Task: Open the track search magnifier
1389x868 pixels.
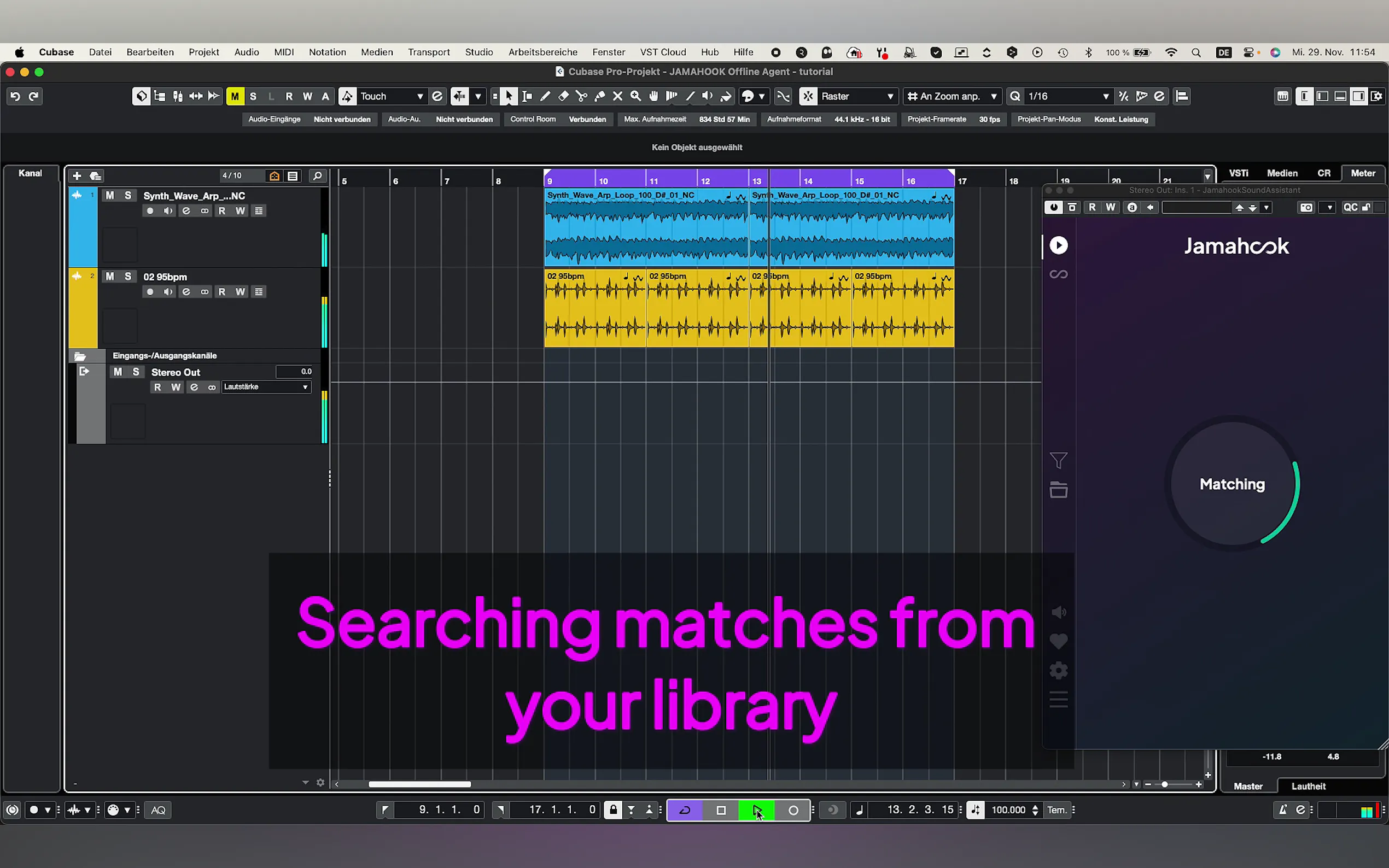Action: (x=317, y=176)
